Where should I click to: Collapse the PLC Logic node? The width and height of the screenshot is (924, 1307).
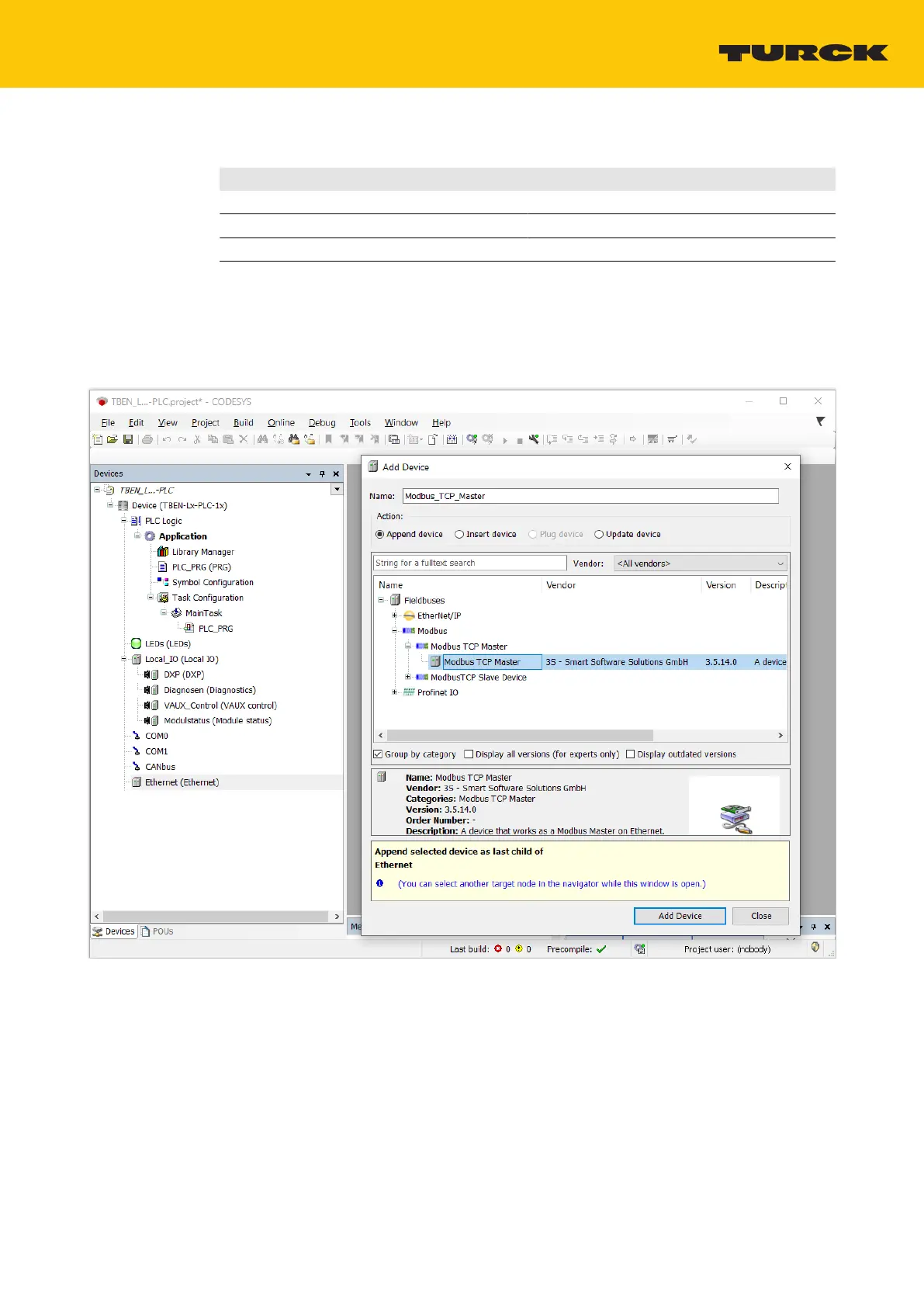(123, 521)
